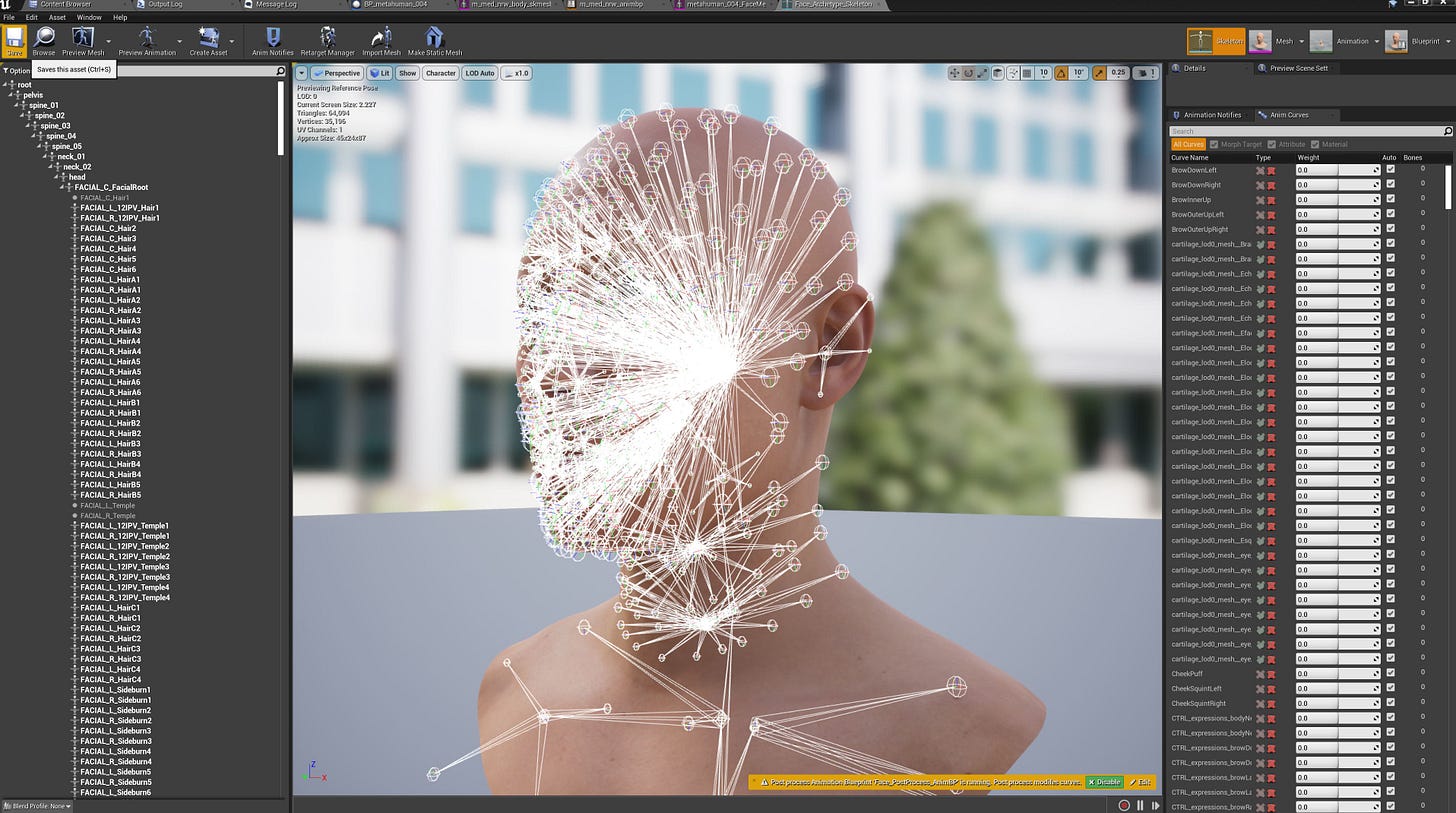Viewport: 1456px width, 813px height.
Task: Click Make Static Mesh icon
Action: 434,40
